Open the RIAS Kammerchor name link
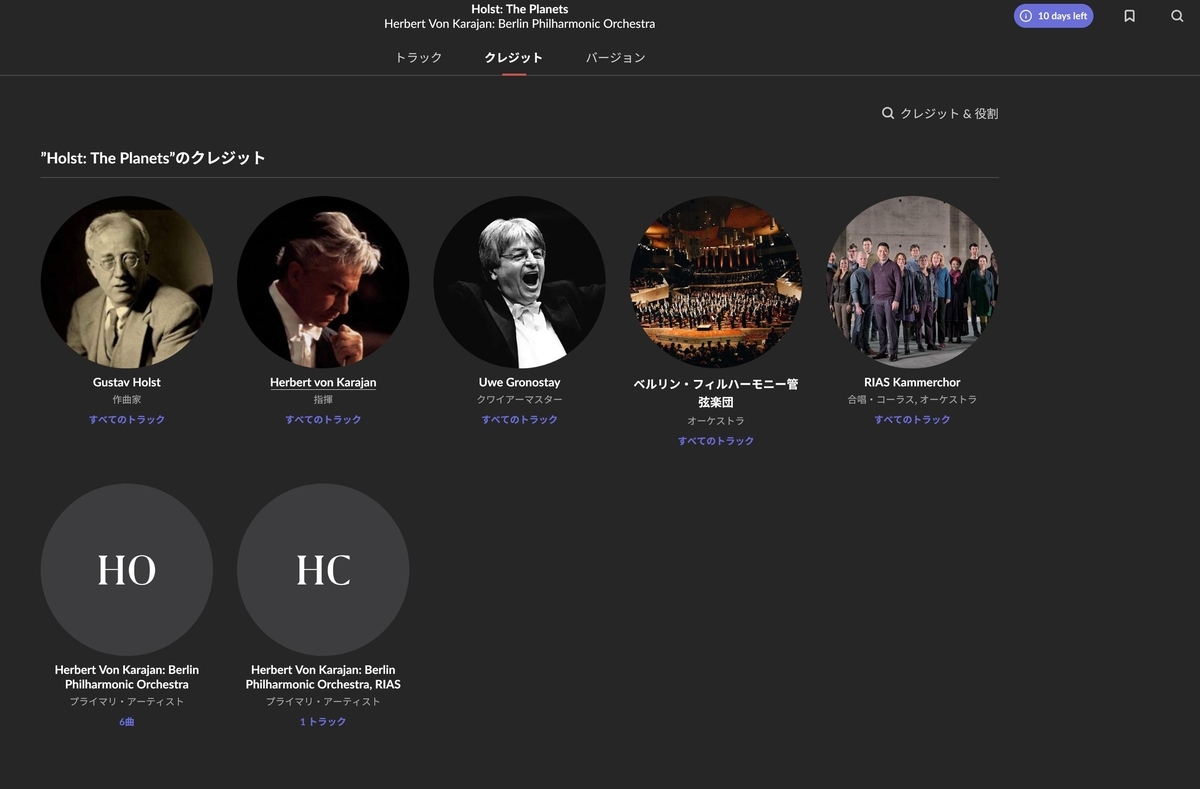This screenshot has width=1200, height=789. pyautogui.click(x=912, y=382)
